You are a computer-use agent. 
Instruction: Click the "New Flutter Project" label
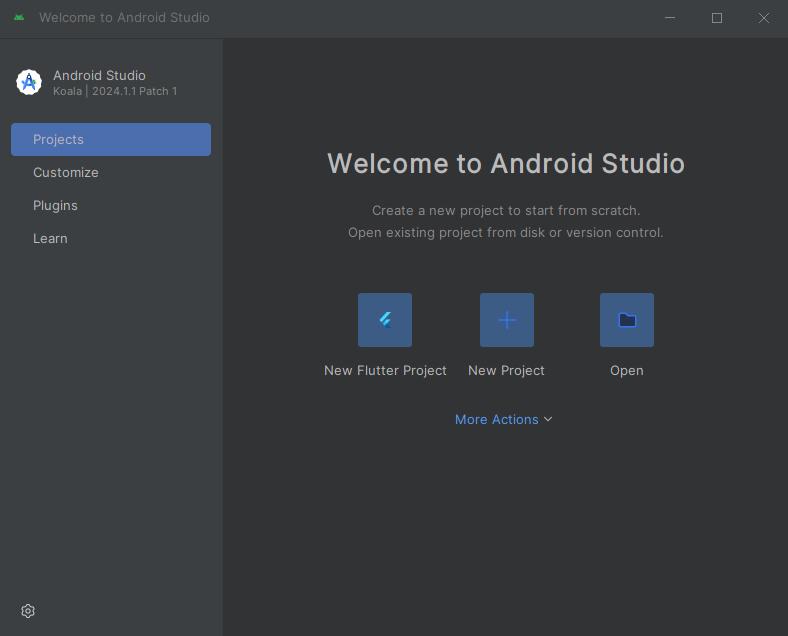pyautogui.click(x=385, y=371)
